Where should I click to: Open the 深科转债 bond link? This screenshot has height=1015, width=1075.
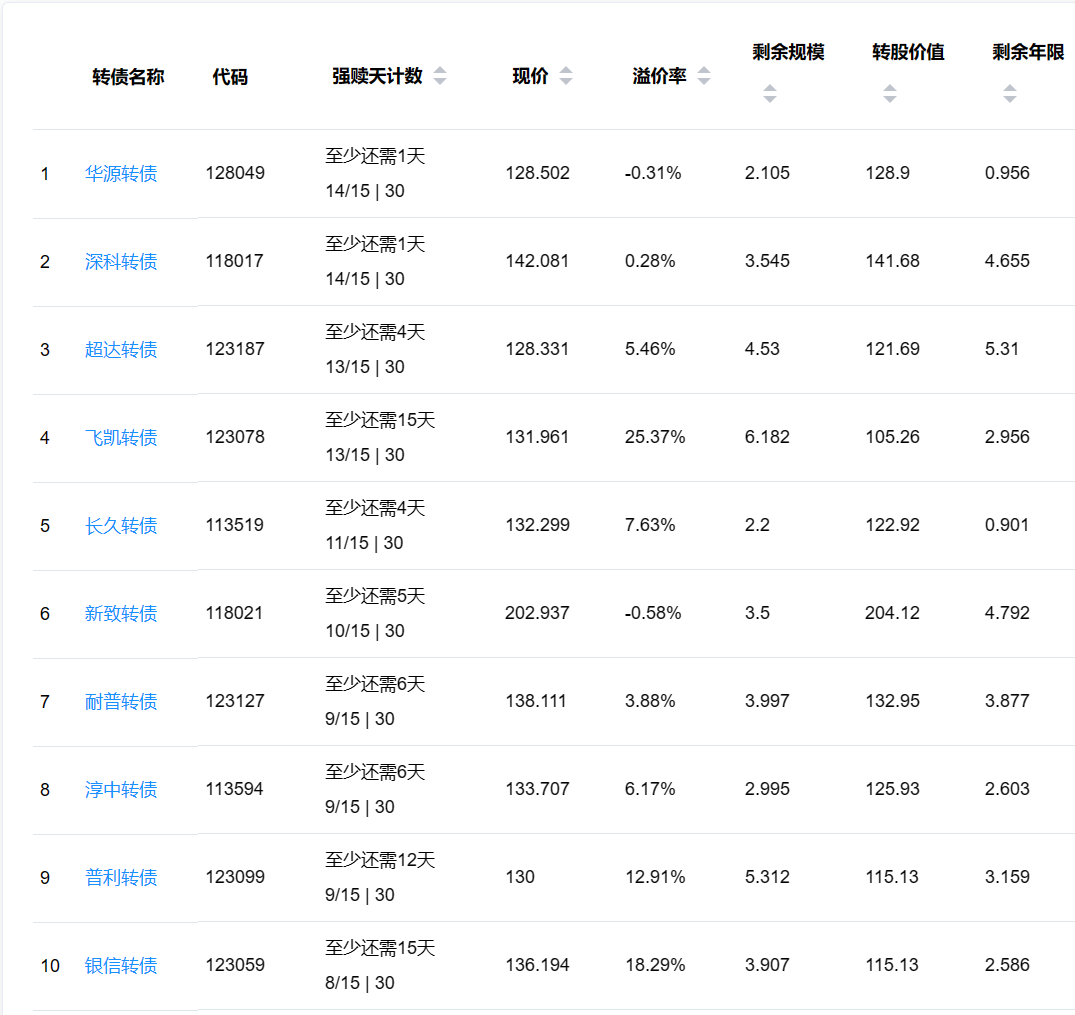[x=121, y=262]
